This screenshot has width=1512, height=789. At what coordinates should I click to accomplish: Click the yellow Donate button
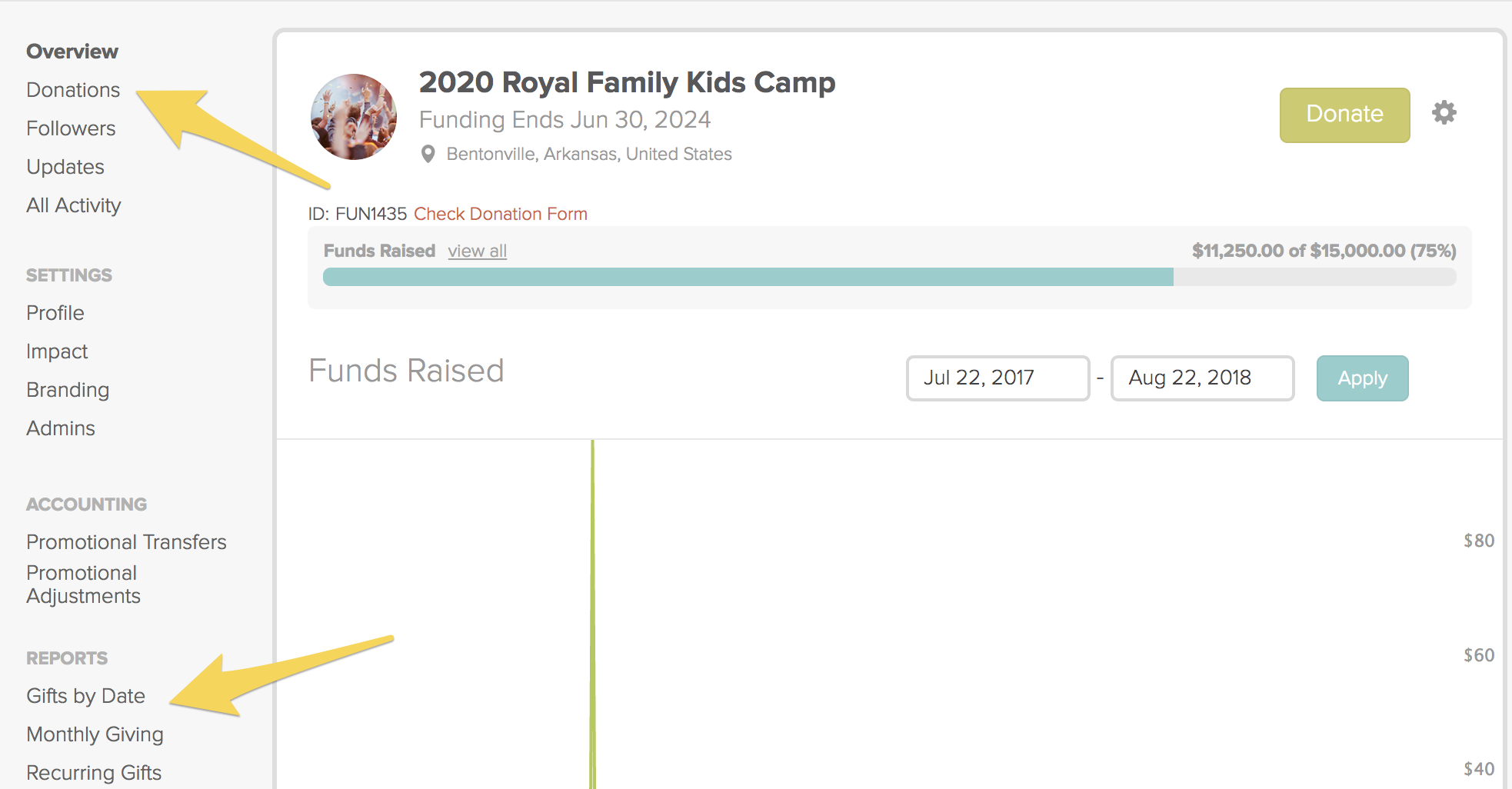(x=1344, y=115)
